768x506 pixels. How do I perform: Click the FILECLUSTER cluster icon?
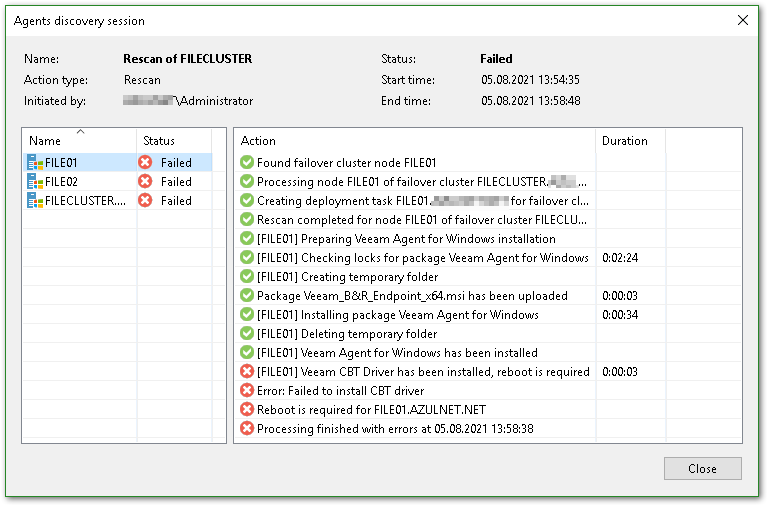pyautogui.click(x=35, y=201)
